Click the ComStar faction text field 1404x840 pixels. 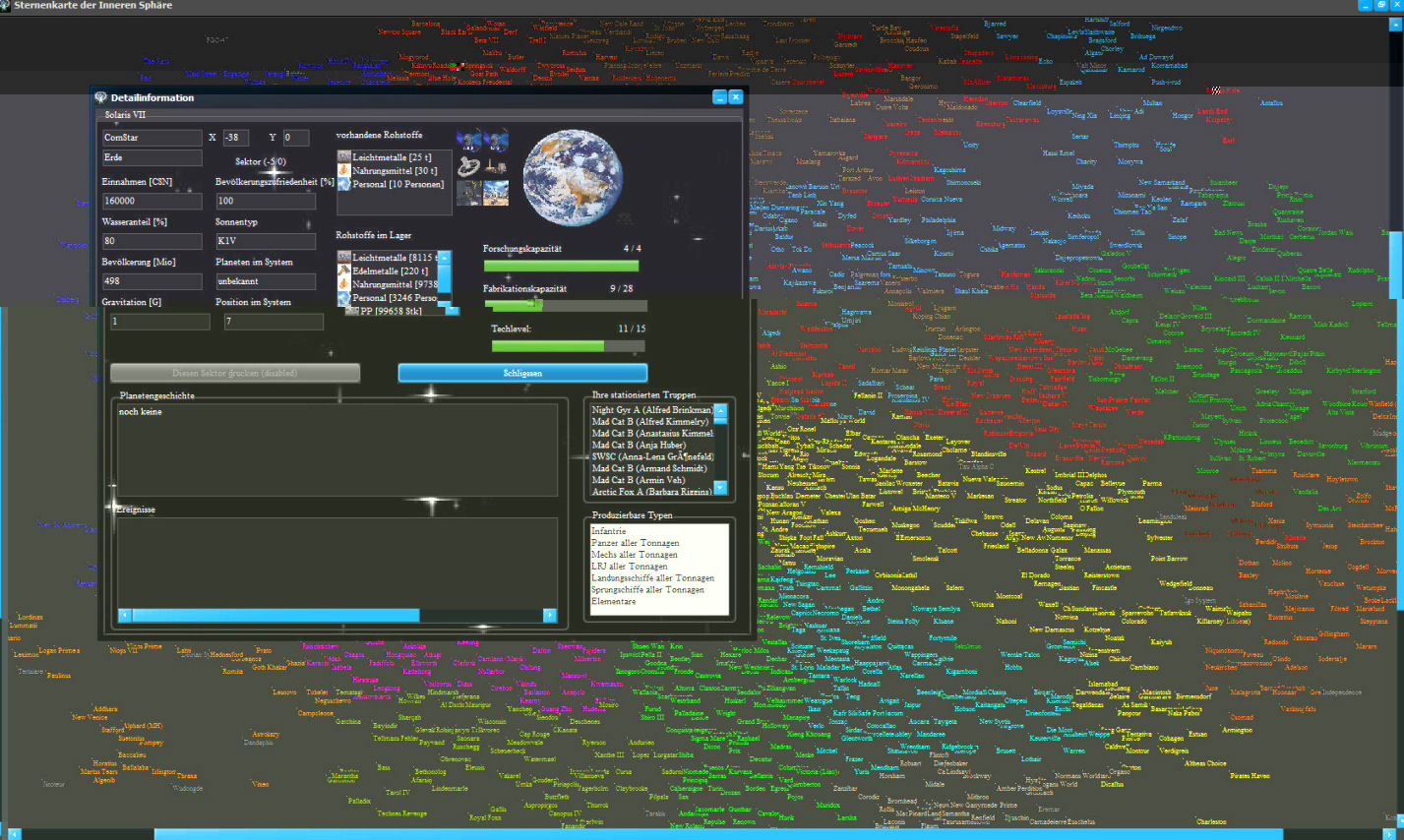click(152, 138)
